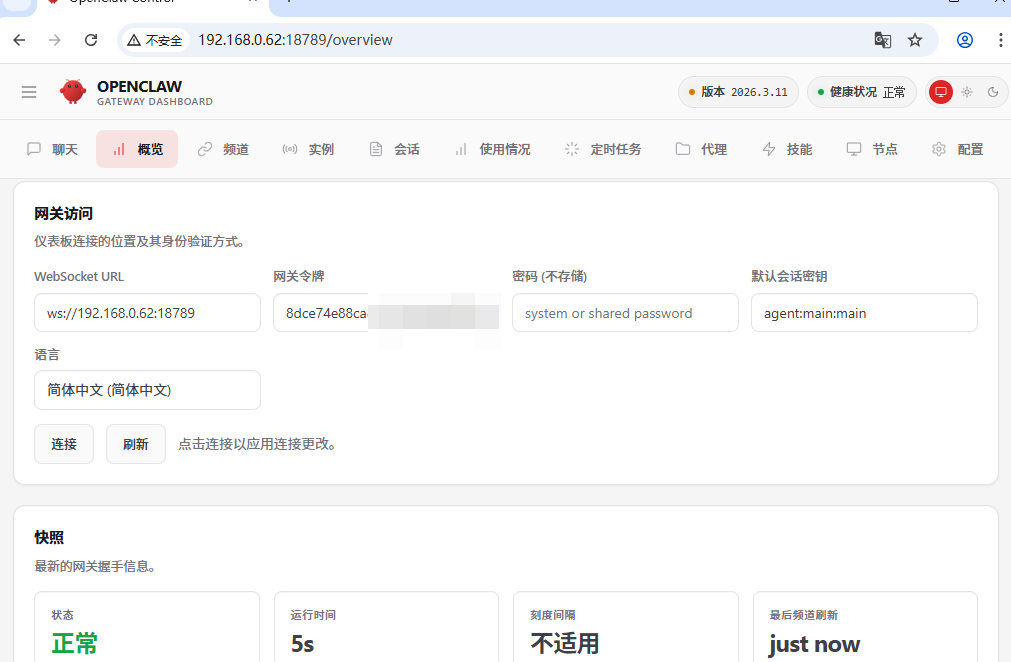Open the 配置 settings gear tab
Viewport: 1011px width, 662px height.
957,150
